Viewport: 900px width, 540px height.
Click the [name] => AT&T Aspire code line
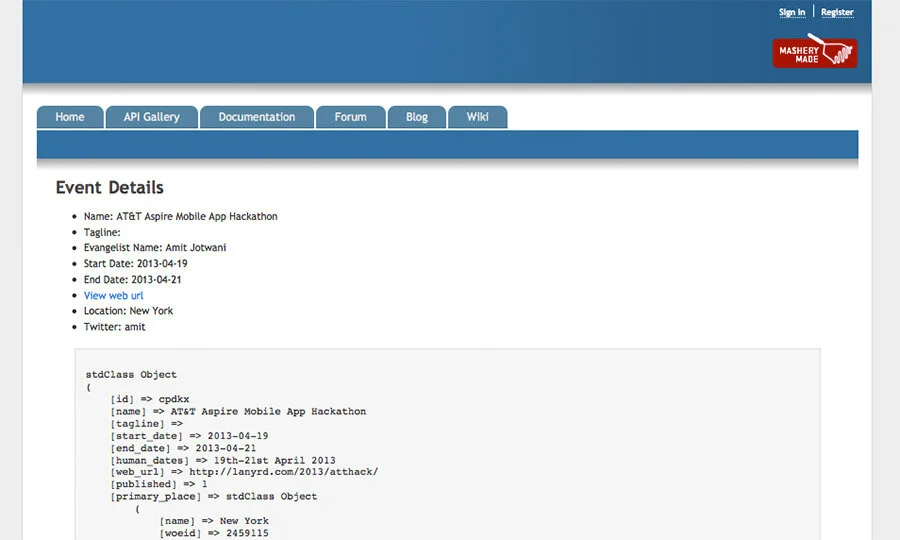pos(238,411)
